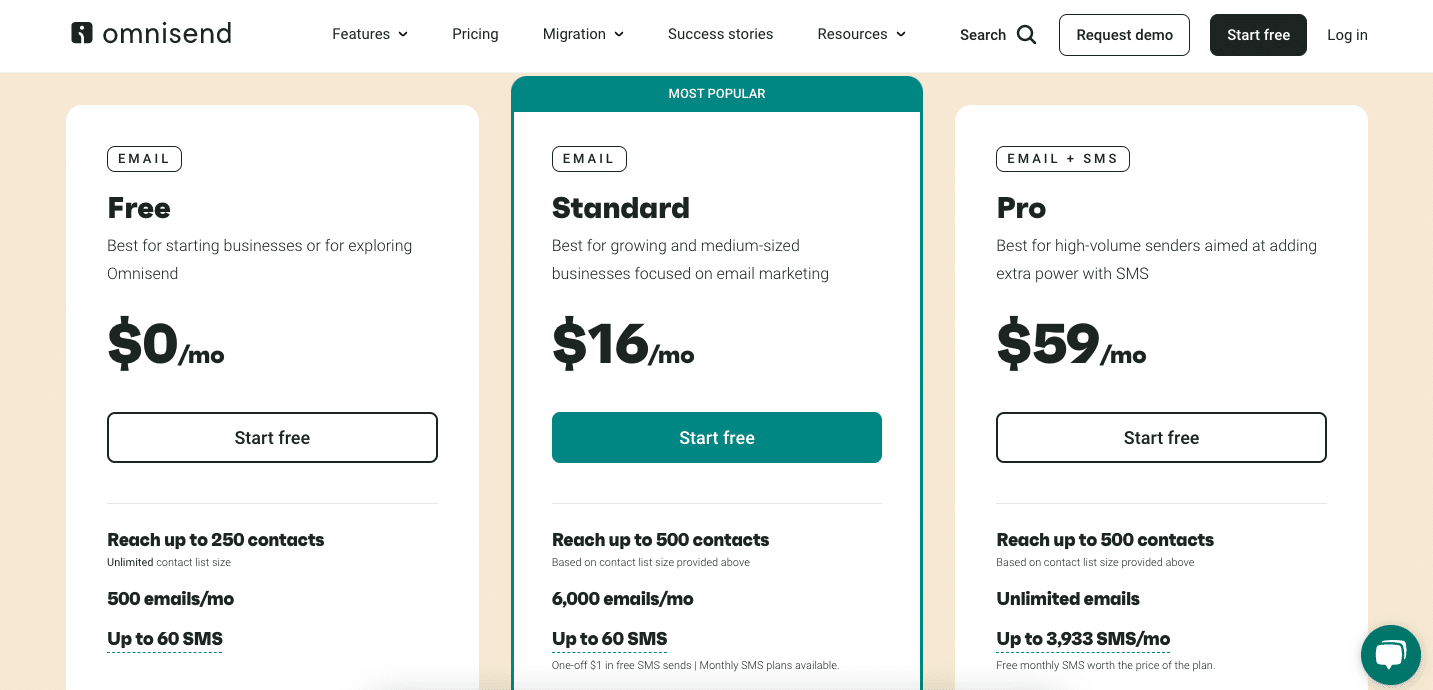Start free on the Pro plan
The height and width of the screenshot is (690, 1433).
1161,437
